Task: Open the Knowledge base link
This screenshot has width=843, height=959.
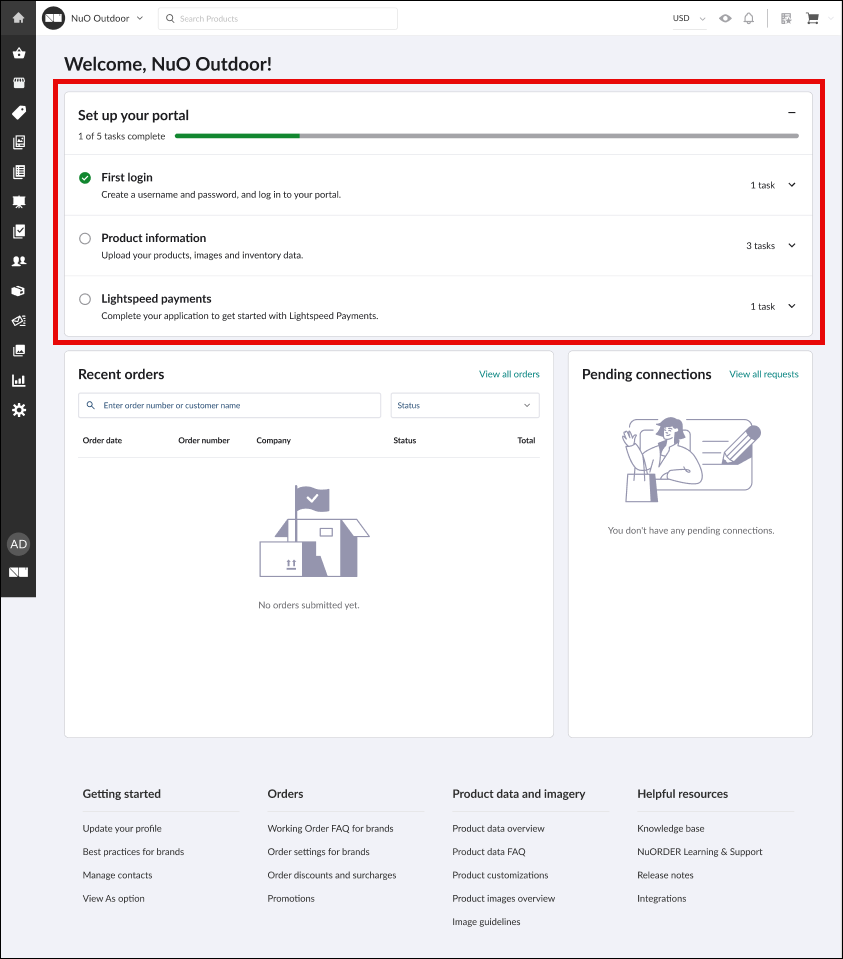Action: pos(670,828)
